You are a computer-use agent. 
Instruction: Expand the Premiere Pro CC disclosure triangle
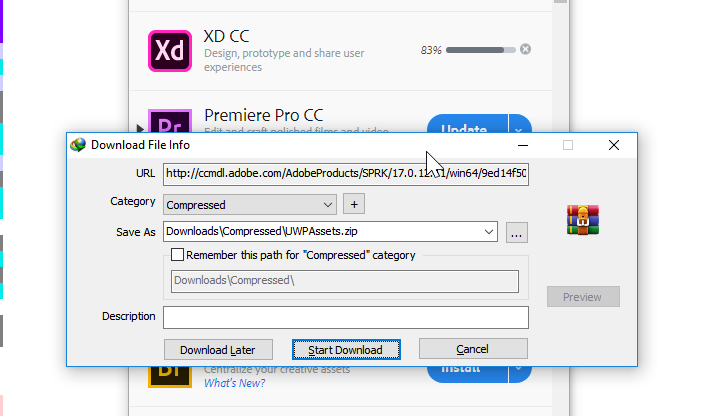tap(140, 128)
